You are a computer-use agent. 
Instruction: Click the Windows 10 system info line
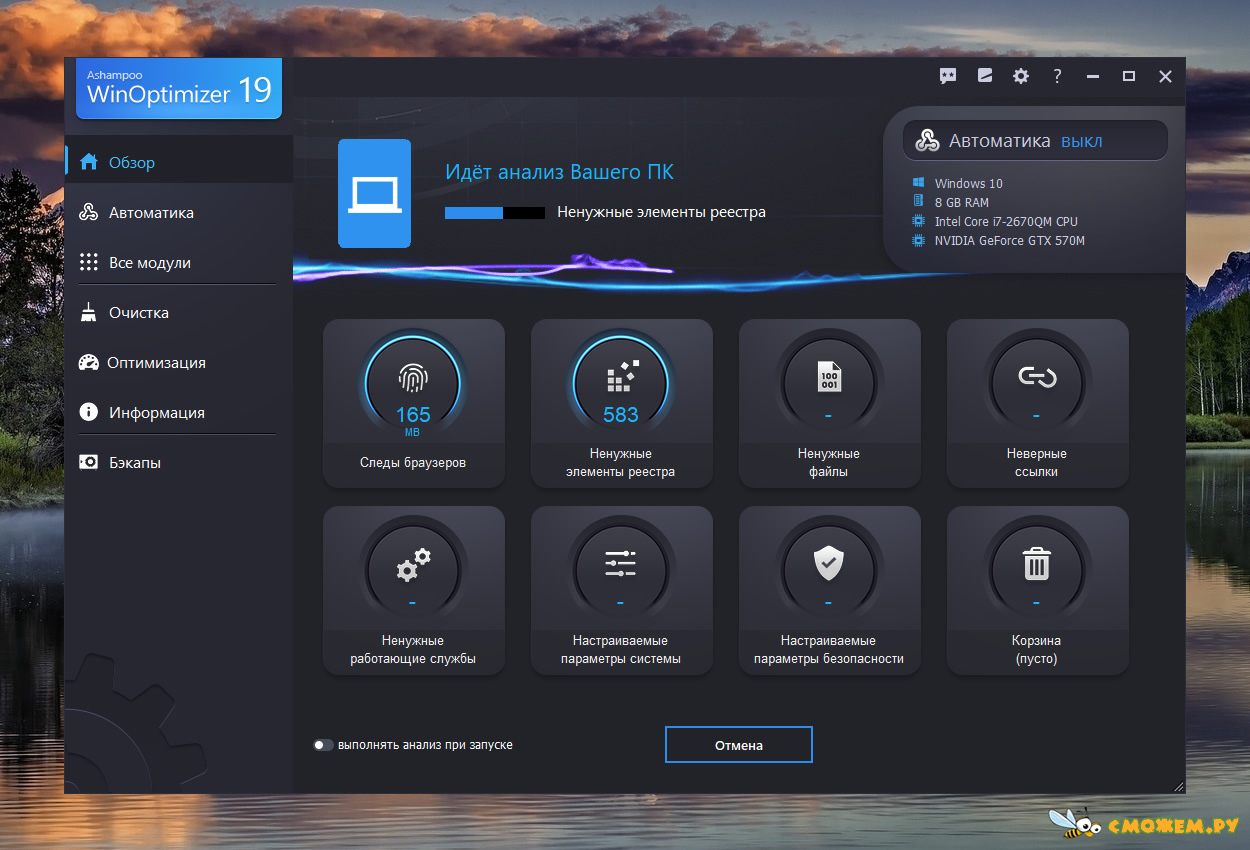click(x=957, y=183)
